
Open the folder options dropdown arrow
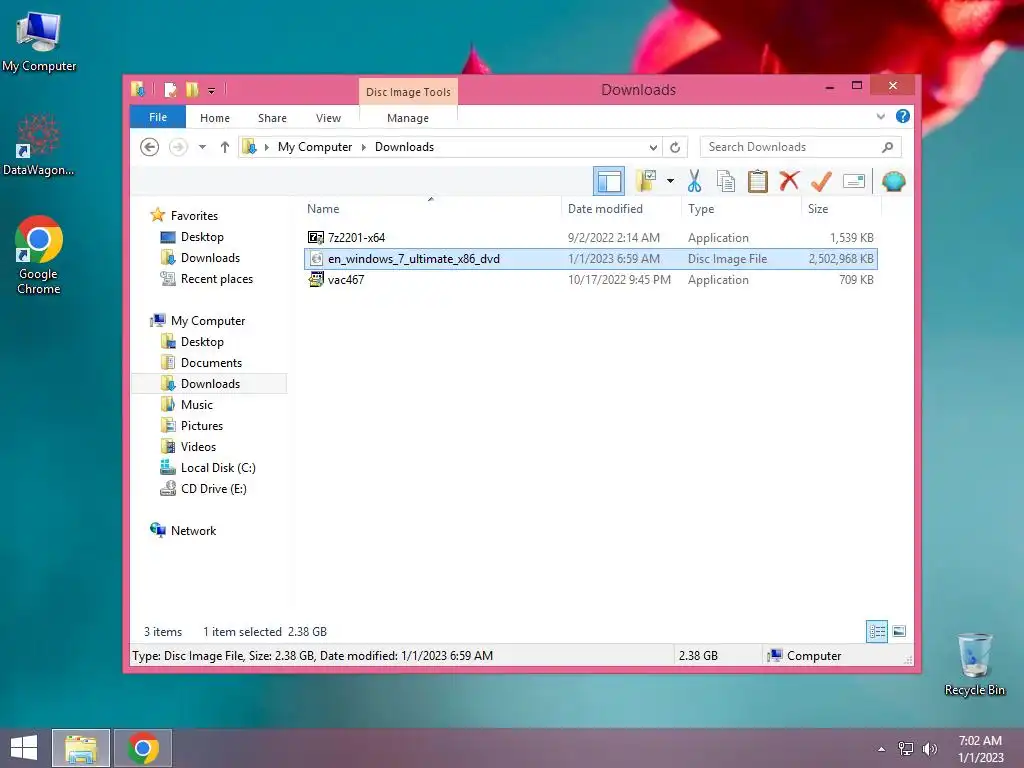point(670,181)
